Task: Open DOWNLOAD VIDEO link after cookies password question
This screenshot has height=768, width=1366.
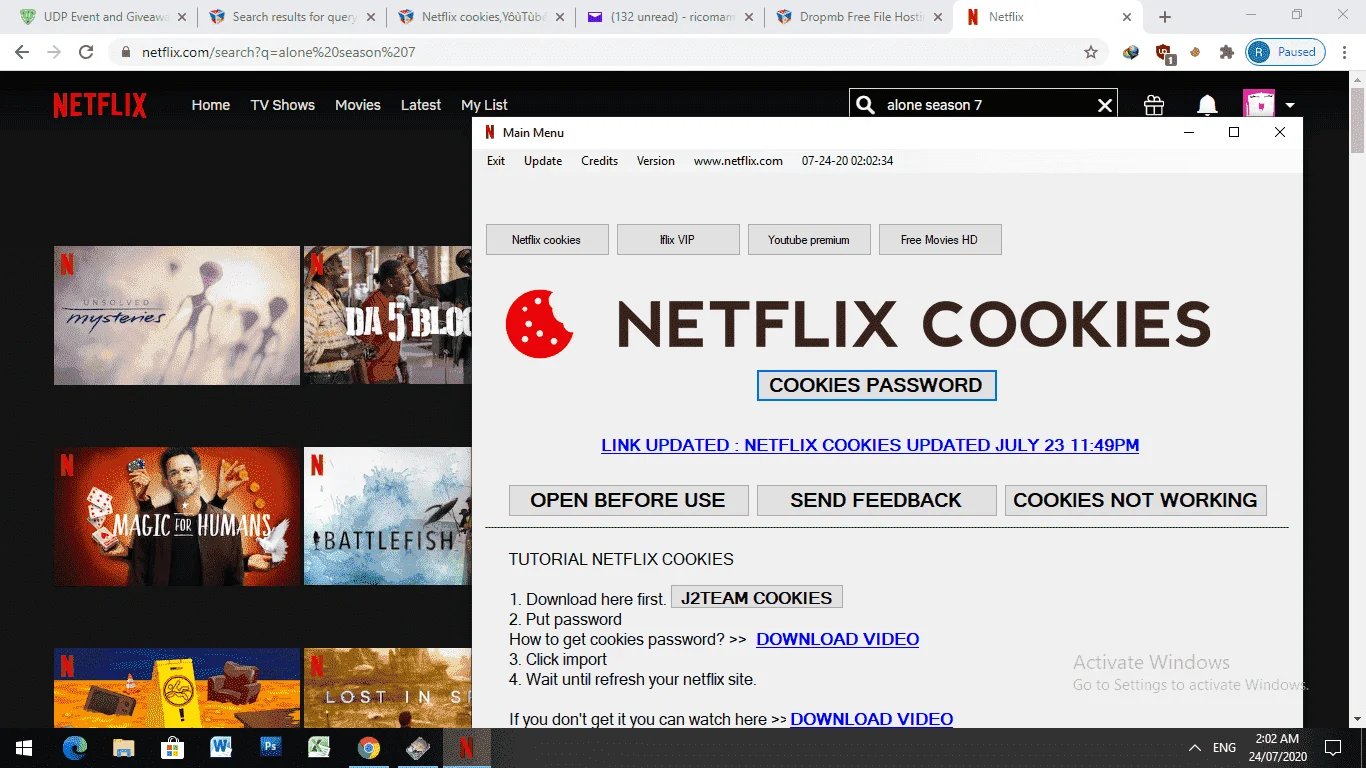Action: click(838, 639)
